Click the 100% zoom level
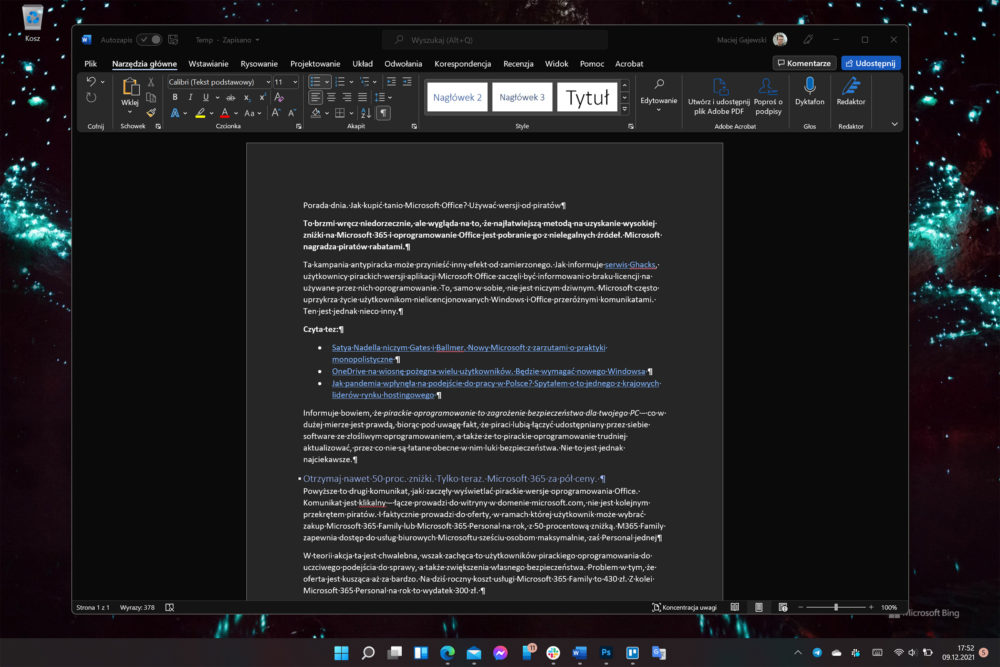This screenshot has width=1000, height=667. 888,608
